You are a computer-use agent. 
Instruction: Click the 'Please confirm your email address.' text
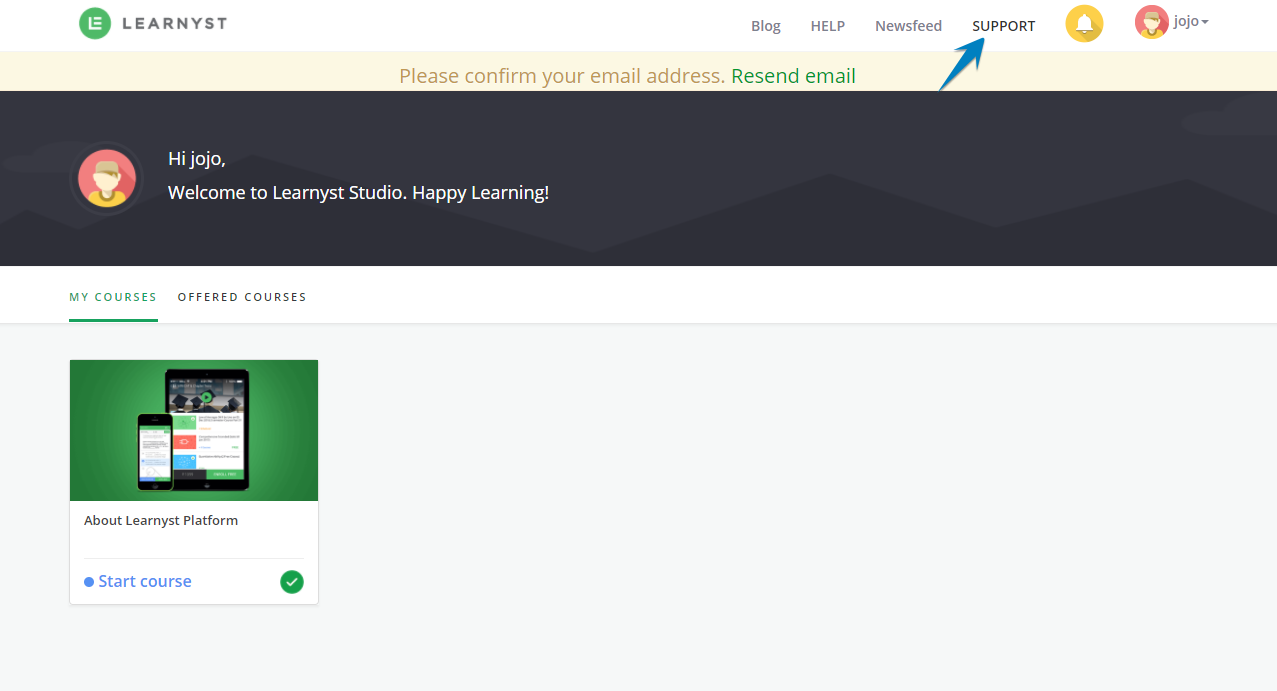562,76
